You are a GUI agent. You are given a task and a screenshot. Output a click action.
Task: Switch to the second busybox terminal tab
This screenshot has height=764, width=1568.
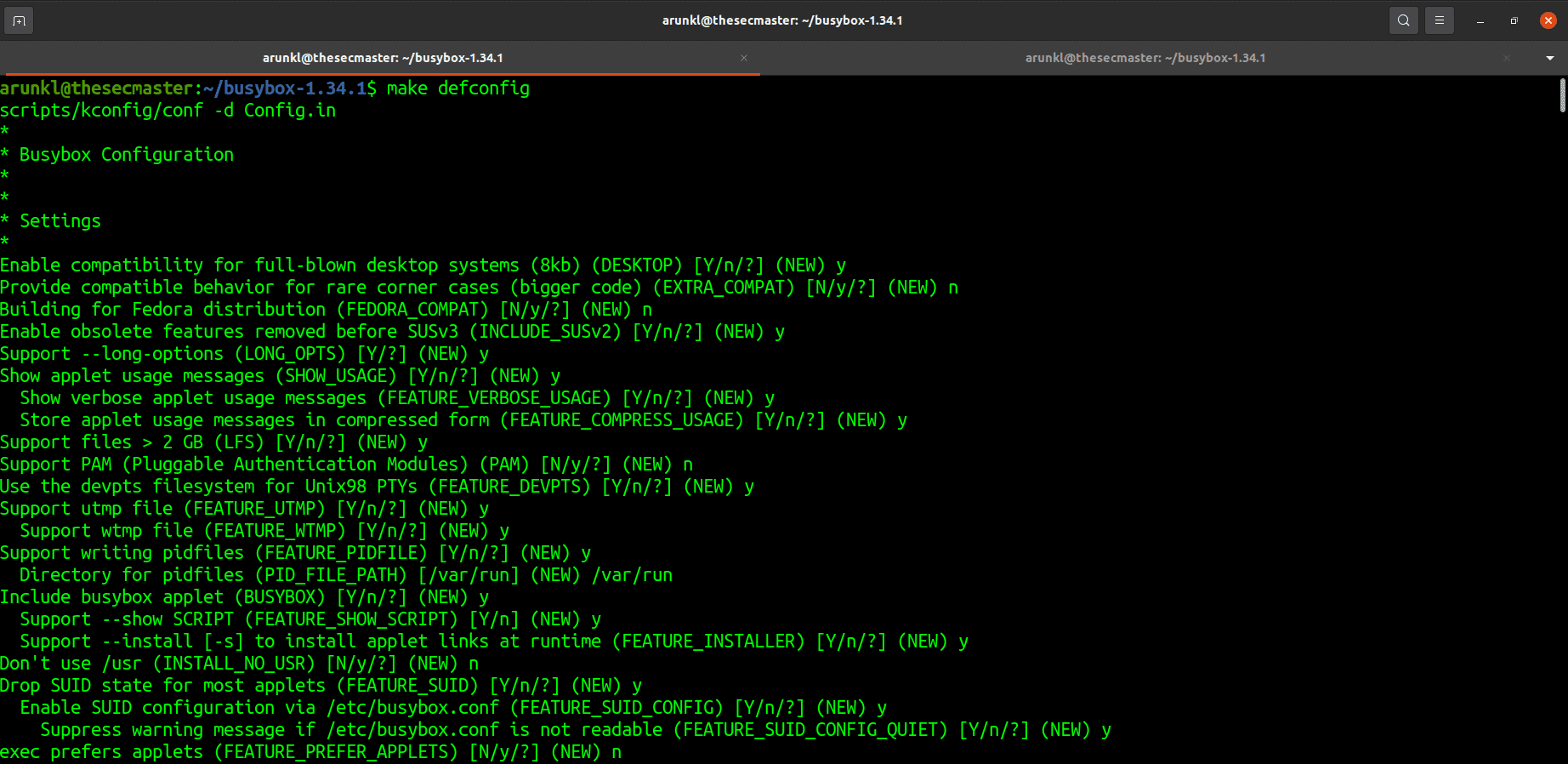pos(1145,58)
